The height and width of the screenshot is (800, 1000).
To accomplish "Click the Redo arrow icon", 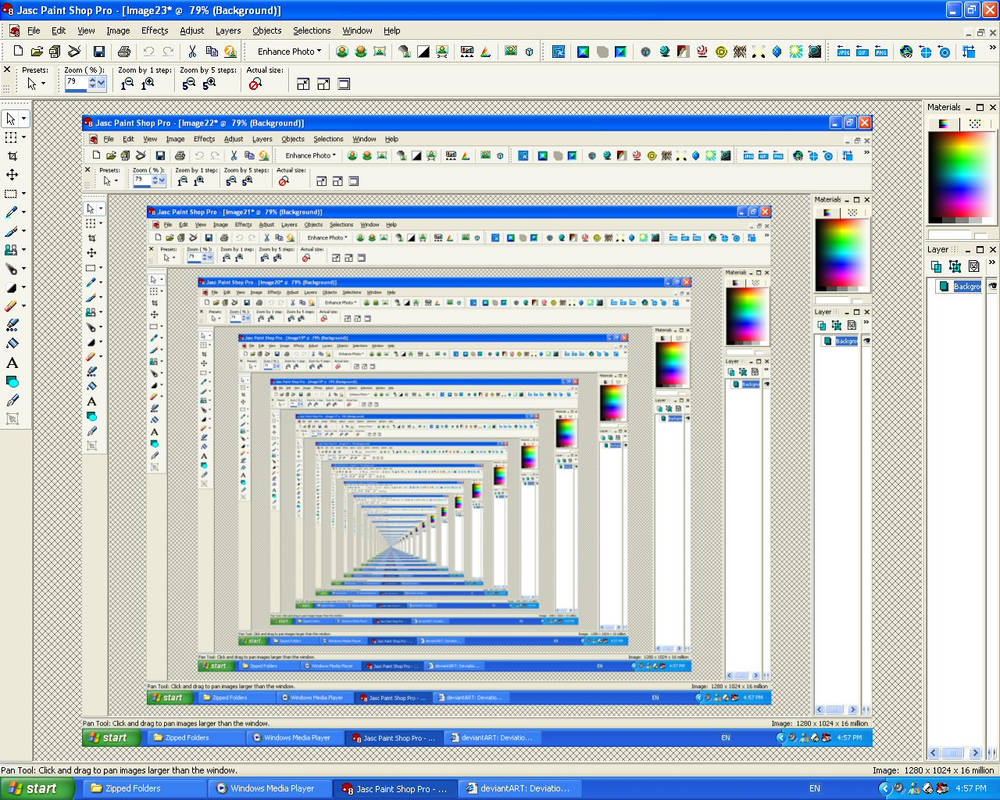I will point(168,52).
